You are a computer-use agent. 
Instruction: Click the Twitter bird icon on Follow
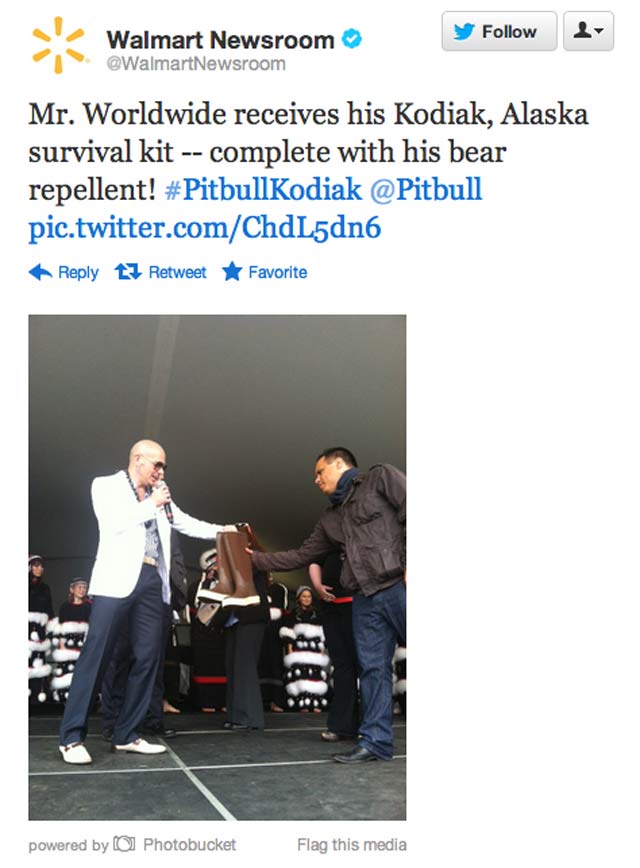click(x=464, y=32)
